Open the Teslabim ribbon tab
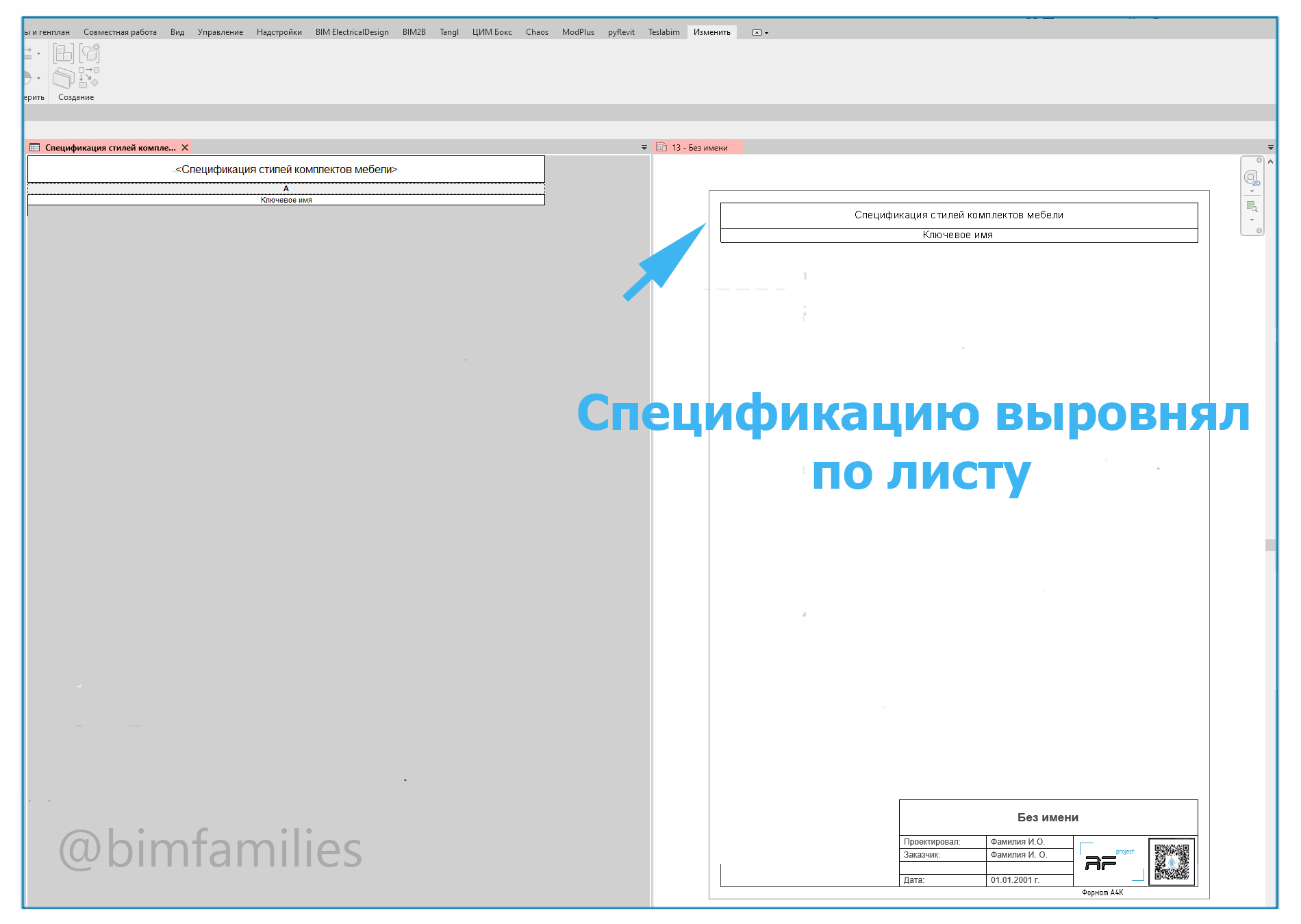This screenshot has width=1301, height=924. 664,32
